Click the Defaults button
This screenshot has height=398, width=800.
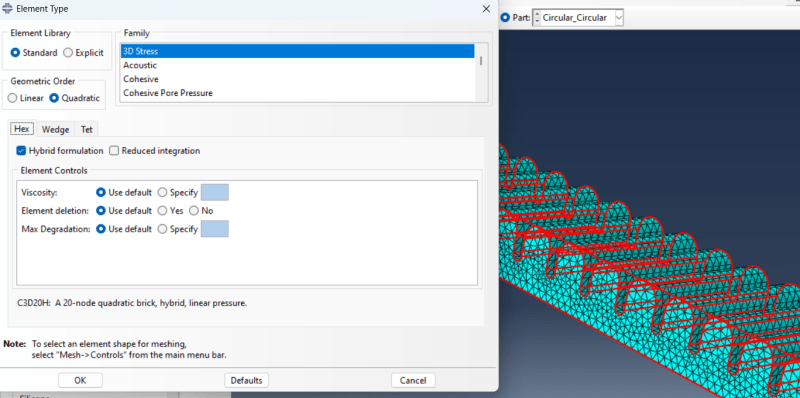coord(246,380)
